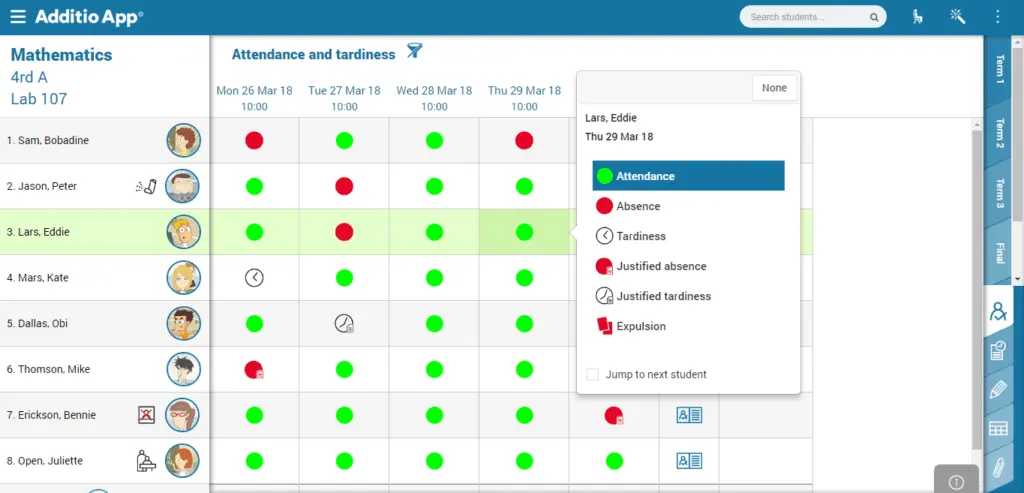Open the magic wand tool
The image size is (1024, 493).
[x=958, y=17]
